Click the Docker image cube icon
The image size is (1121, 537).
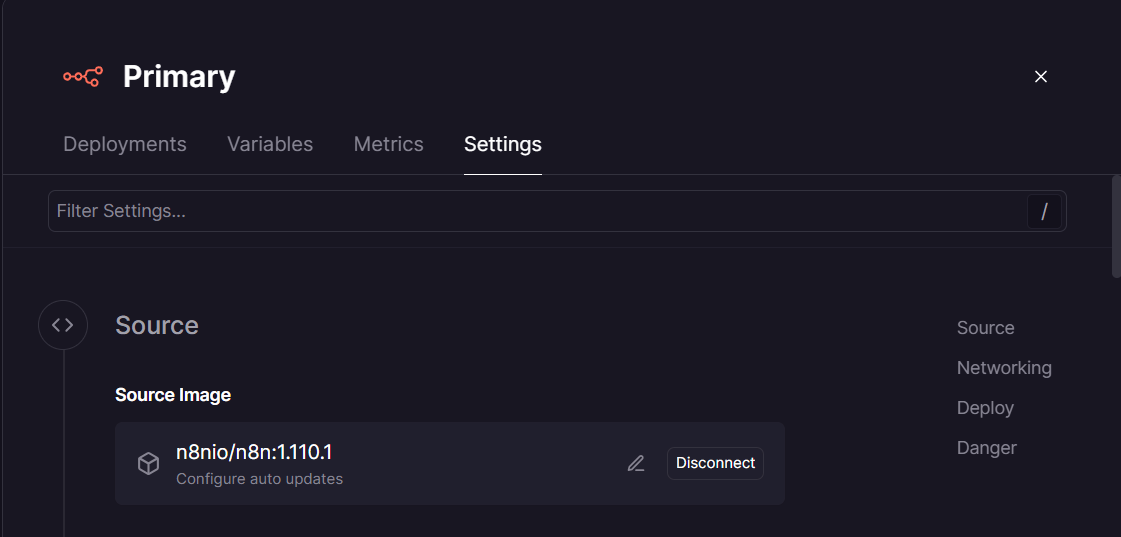(148, 464)
